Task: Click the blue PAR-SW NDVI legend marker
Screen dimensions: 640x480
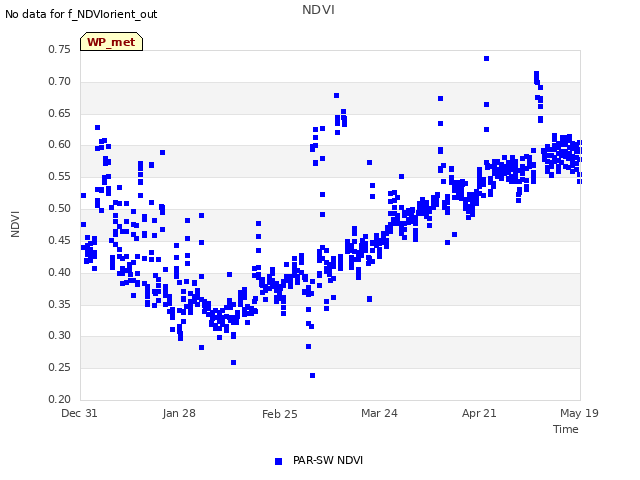Action: click(x=278, y=461)
